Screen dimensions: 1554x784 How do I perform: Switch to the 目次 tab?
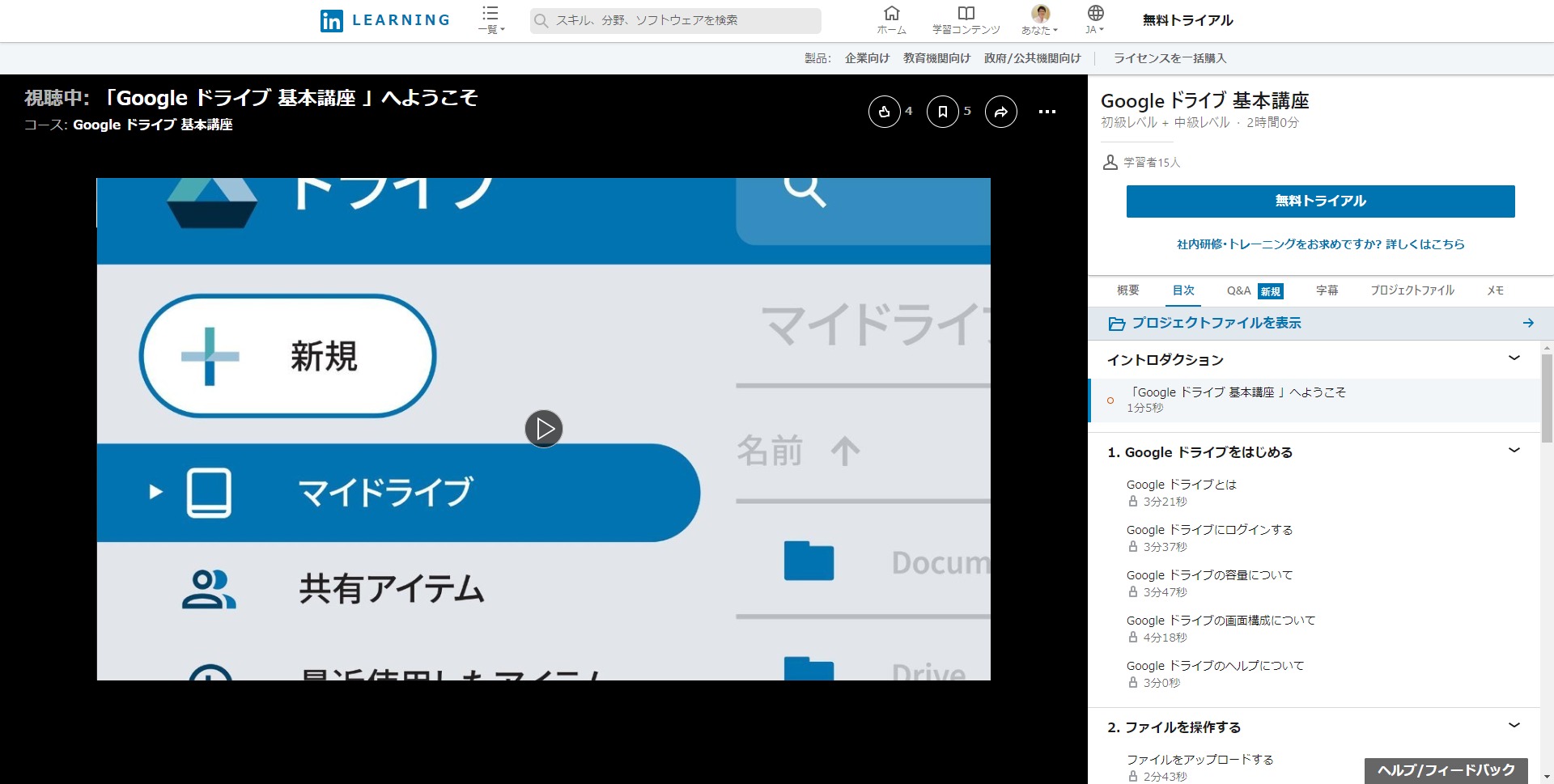pos(1183,290)
